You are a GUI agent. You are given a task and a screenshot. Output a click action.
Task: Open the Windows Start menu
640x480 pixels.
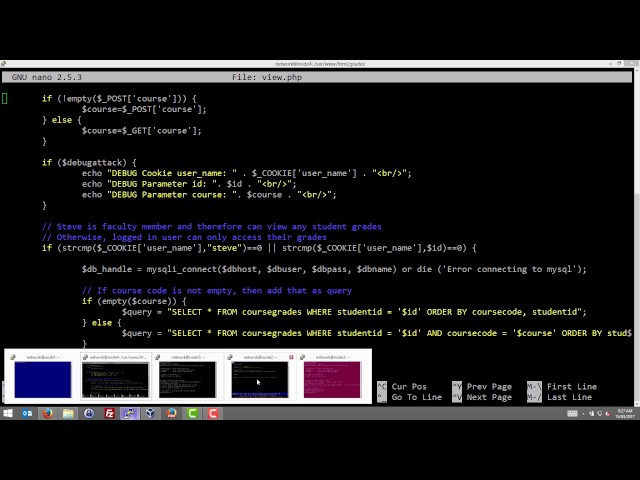pos(7,413)
